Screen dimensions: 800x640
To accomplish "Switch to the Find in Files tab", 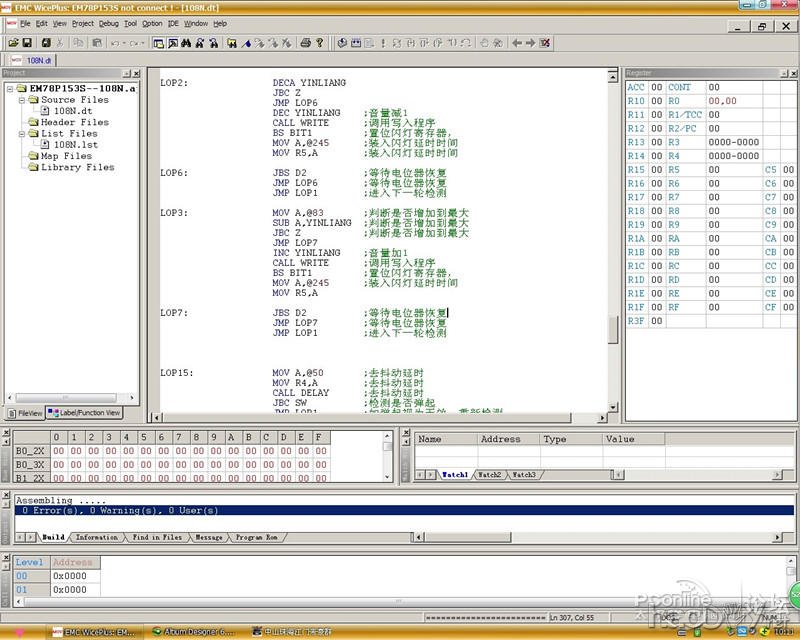I will pos(158,537).
